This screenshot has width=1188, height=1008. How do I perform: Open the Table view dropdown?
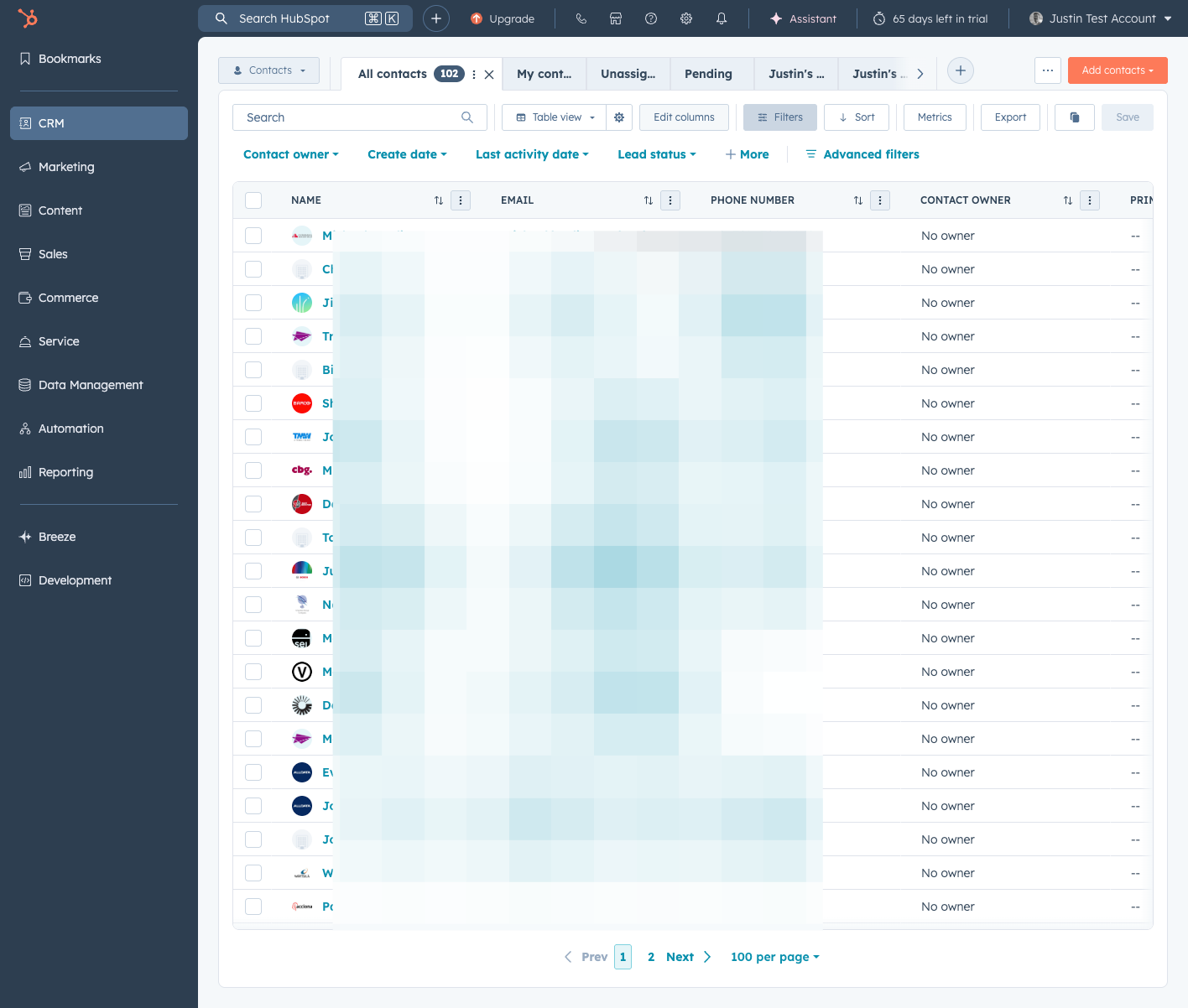click(x=555, y=117)
